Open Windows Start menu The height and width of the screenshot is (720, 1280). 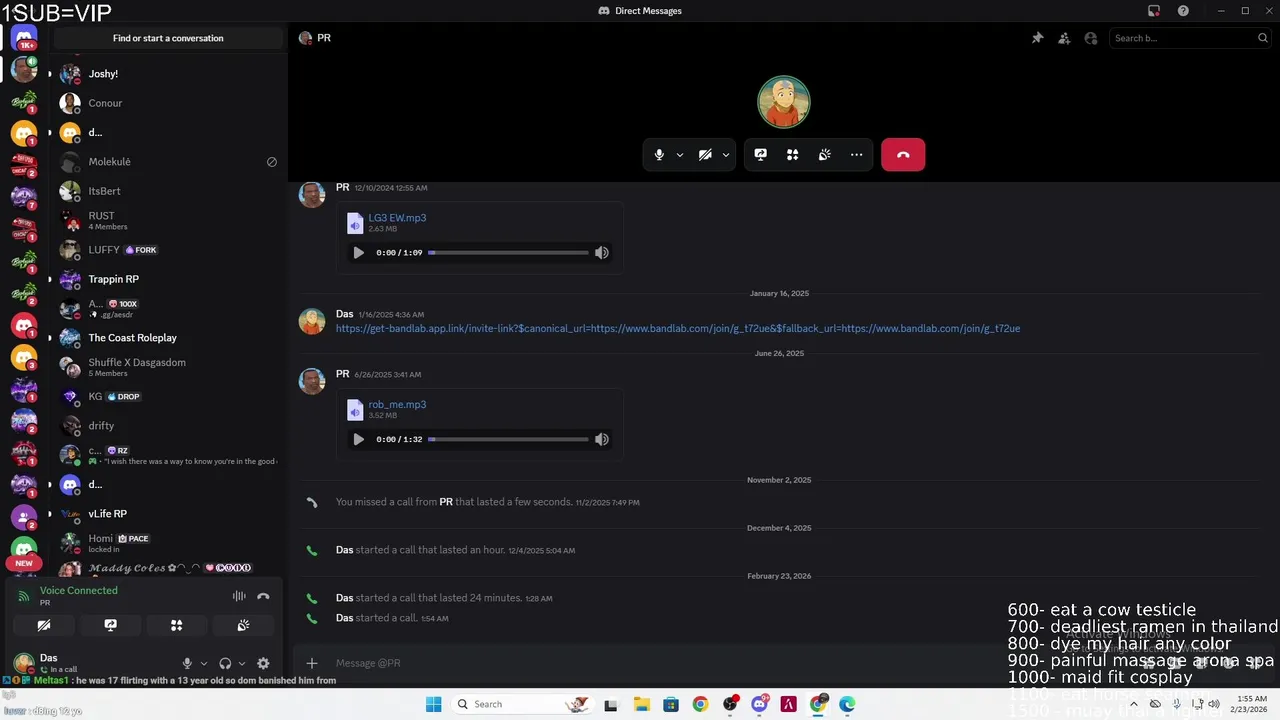[433, 704]
